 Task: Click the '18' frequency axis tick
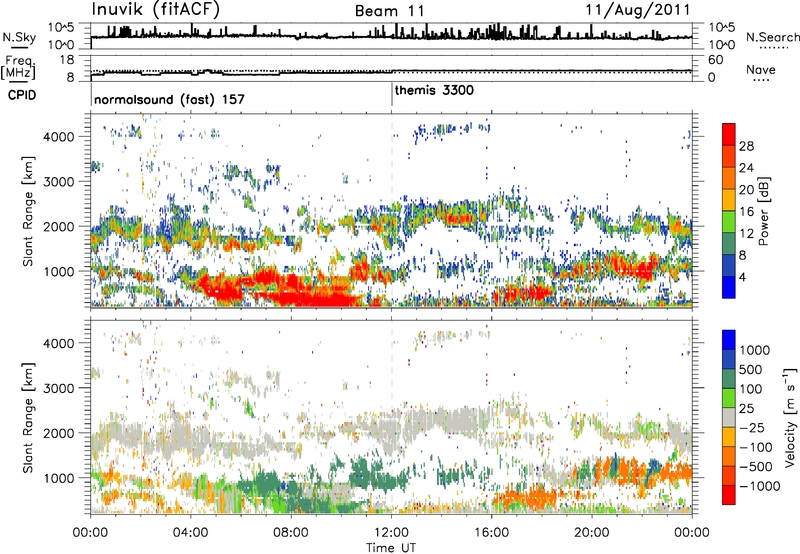tap(67, 60)
